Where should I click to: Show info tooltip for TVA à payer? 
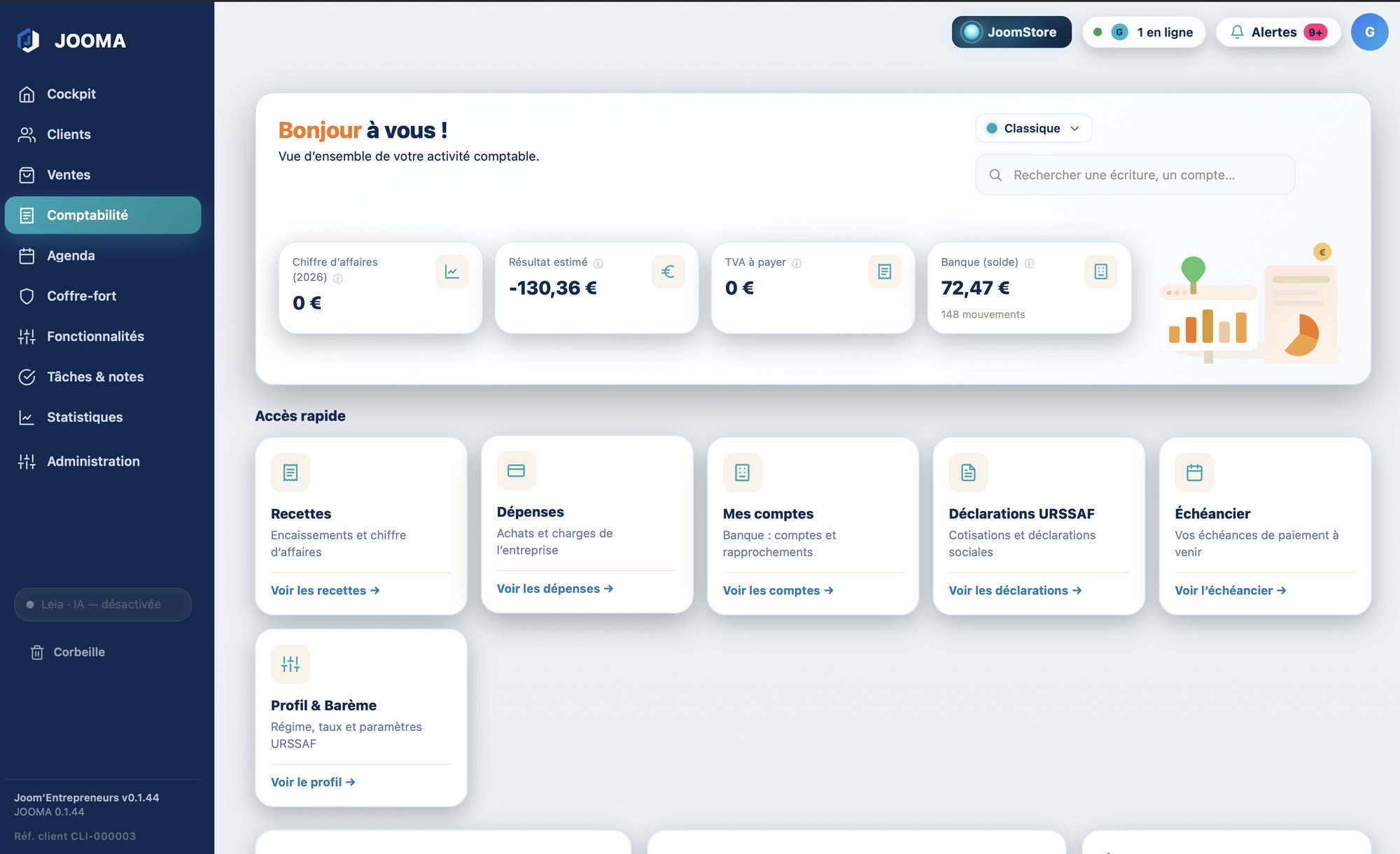click(x=797, y=264)
